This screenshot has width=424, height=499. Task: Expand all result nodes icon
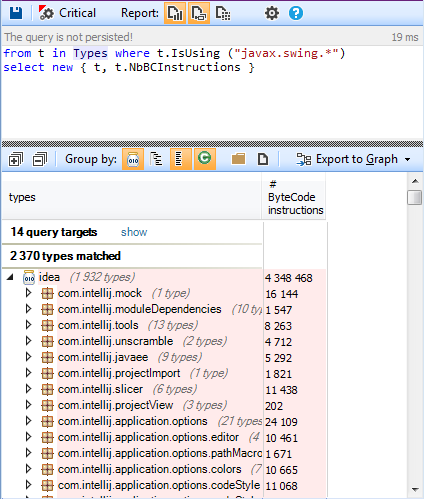tap(16, 159)
